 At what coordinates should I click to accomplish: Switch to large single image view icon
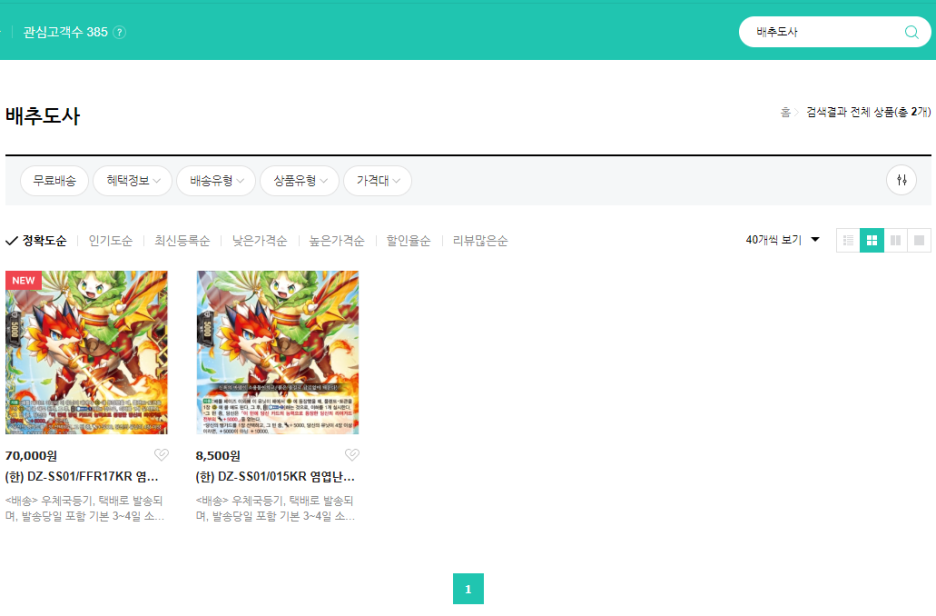click(919, 240)
